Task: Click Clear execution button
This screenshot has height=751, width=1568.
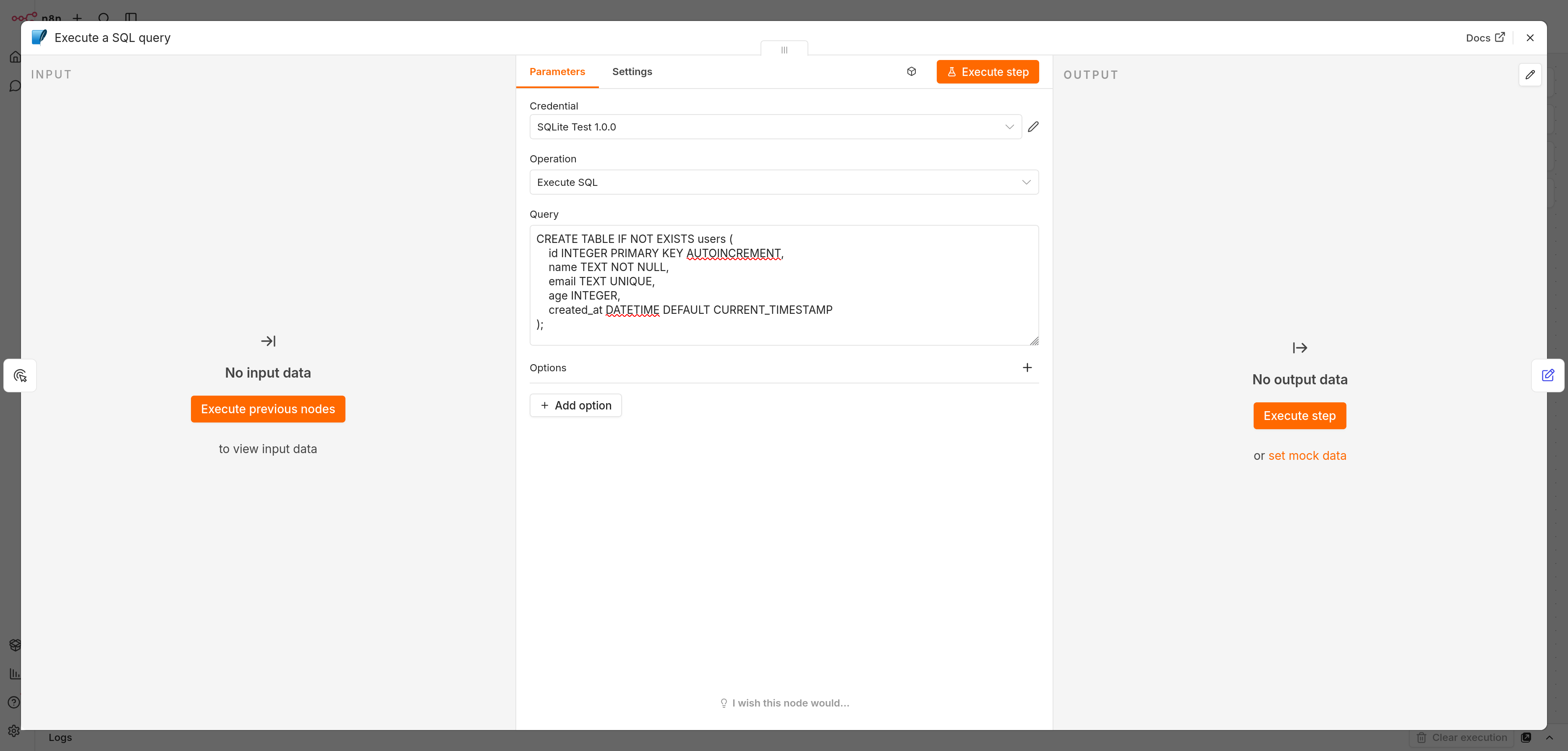Action: click(x=1461, y=738)
